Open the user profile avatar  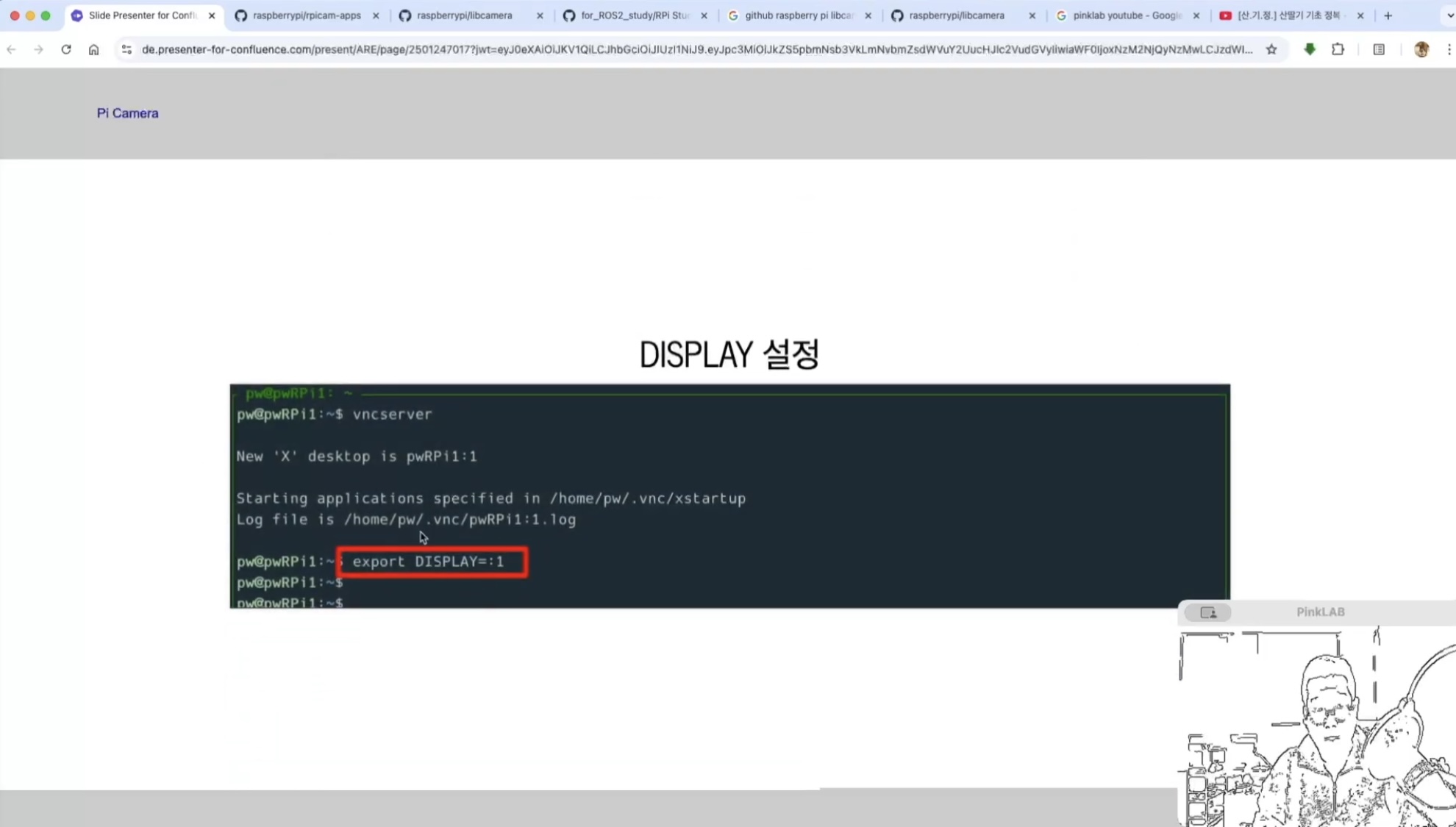1421,49
